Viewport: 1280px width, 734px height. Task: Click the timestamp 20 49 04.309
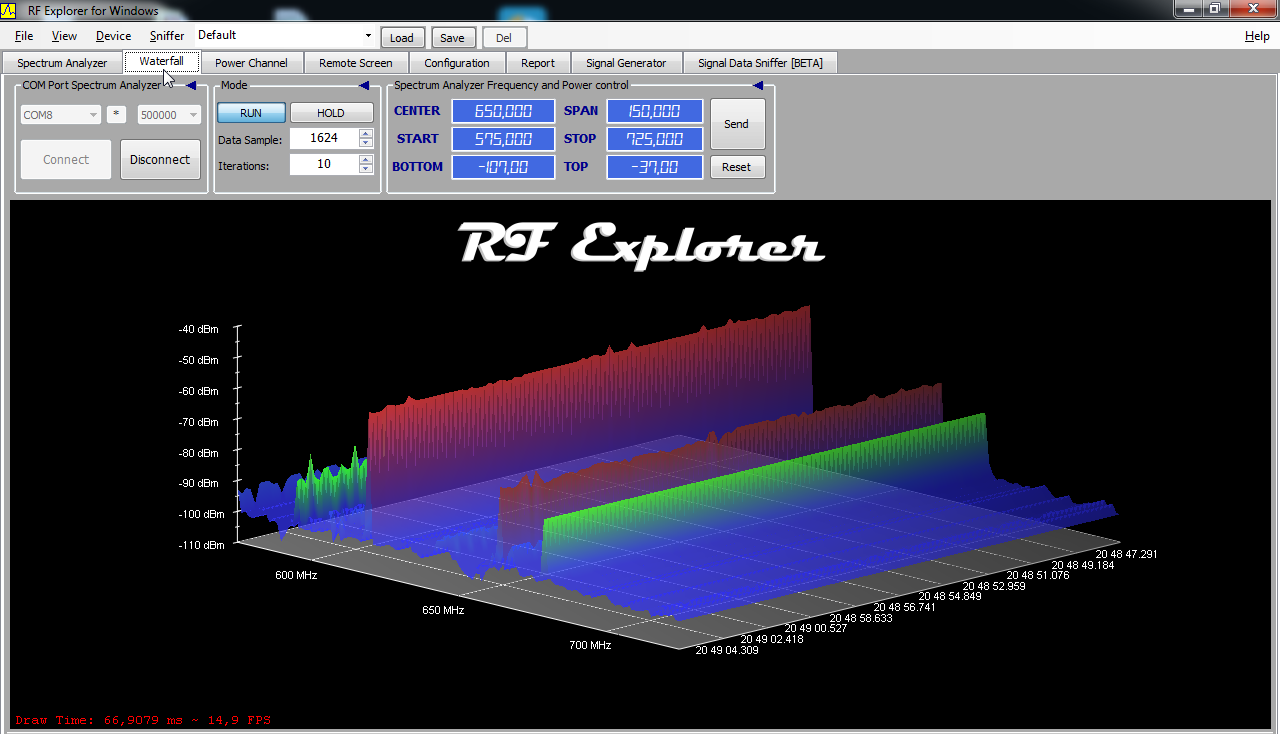click(727, 650)
